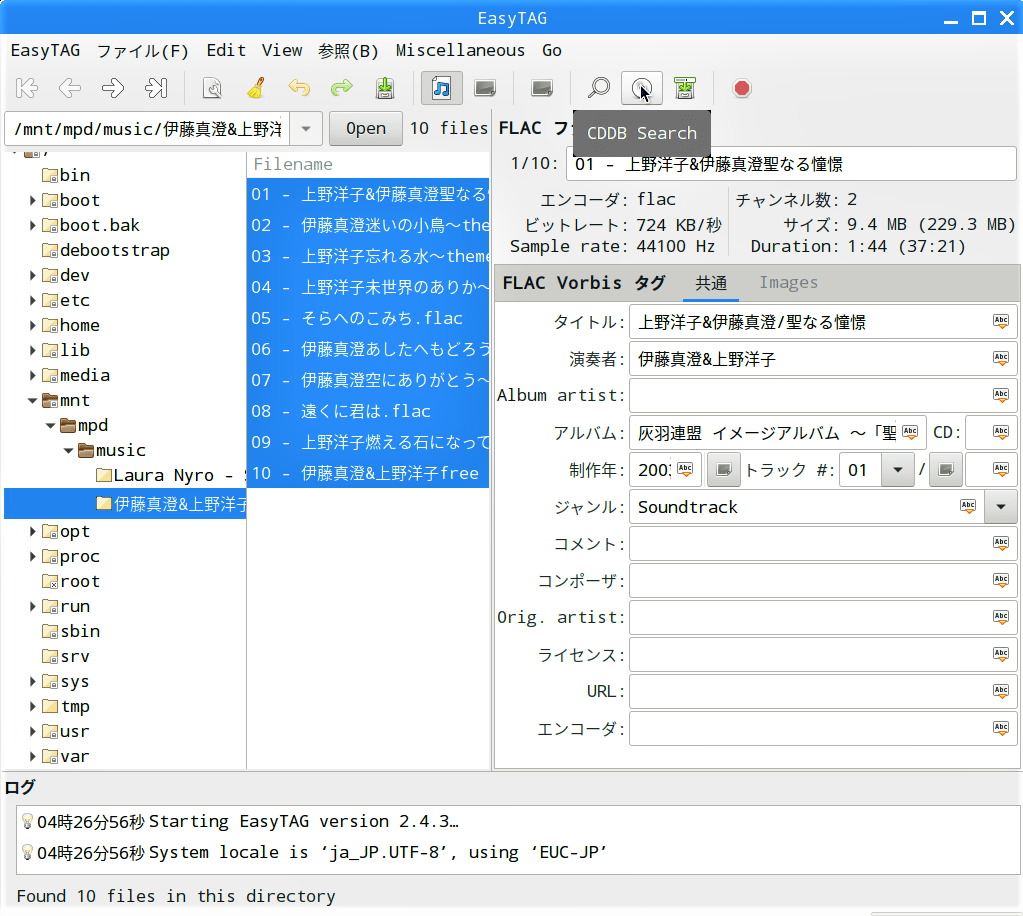Click Abc icon in the コメント field
1023x916 pixels.
click(x=1001, y=543)
